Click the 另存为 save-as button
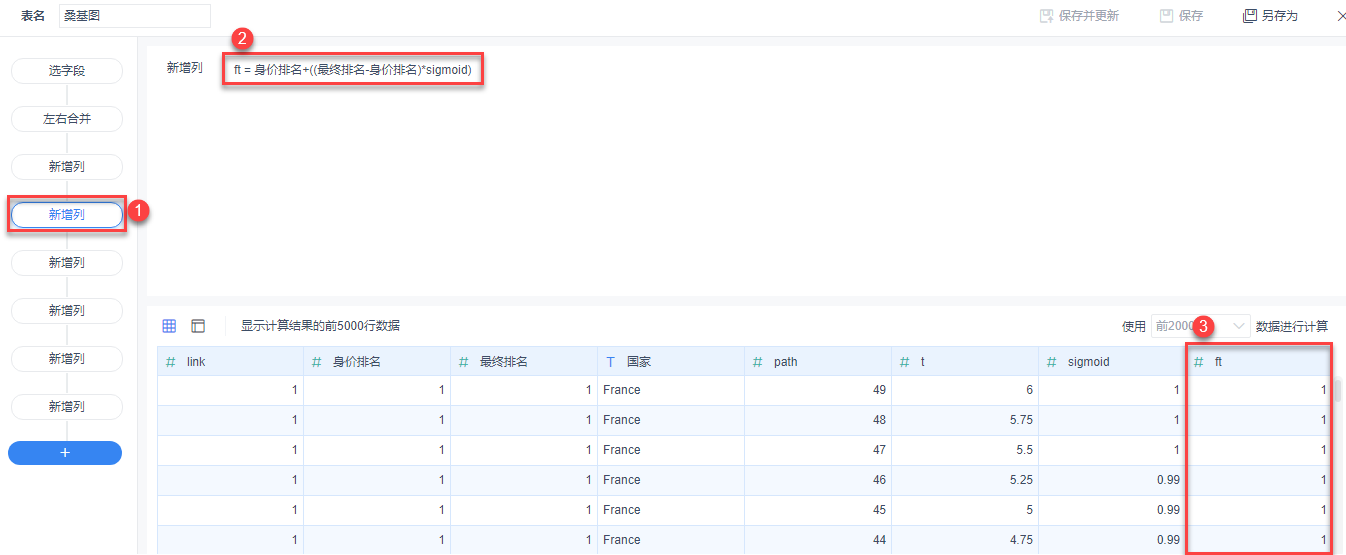 (x=1270, y=16)
